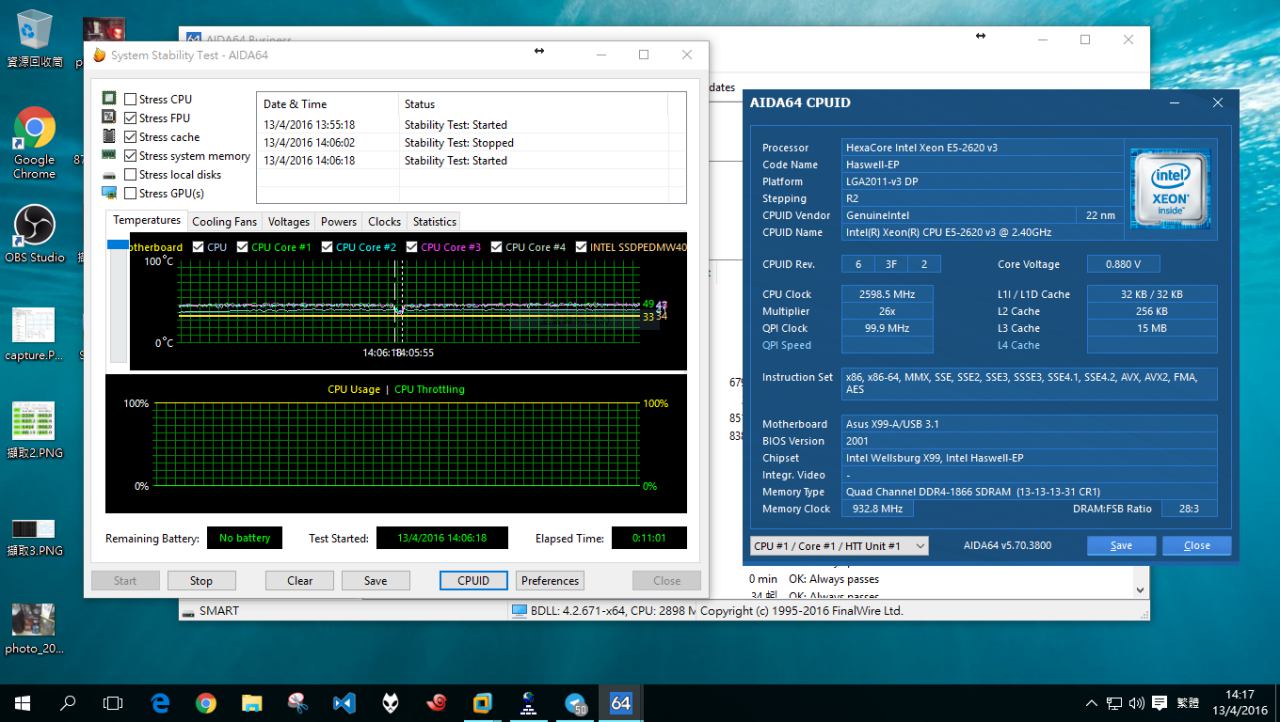Select the capture.PNG desktop file

point(34,334)
